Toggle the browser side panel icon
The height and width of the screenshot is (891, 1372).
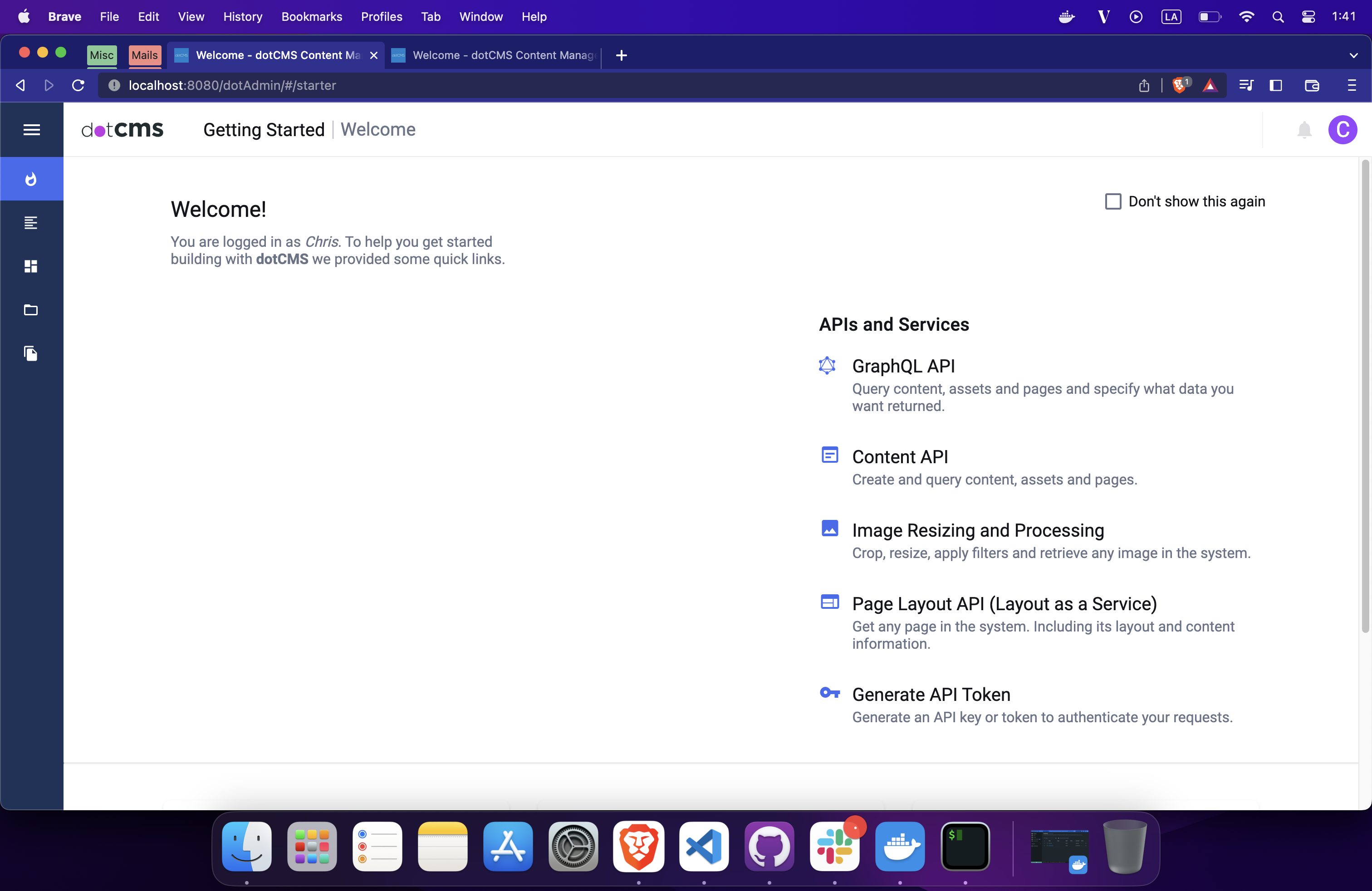[1276, 85]
